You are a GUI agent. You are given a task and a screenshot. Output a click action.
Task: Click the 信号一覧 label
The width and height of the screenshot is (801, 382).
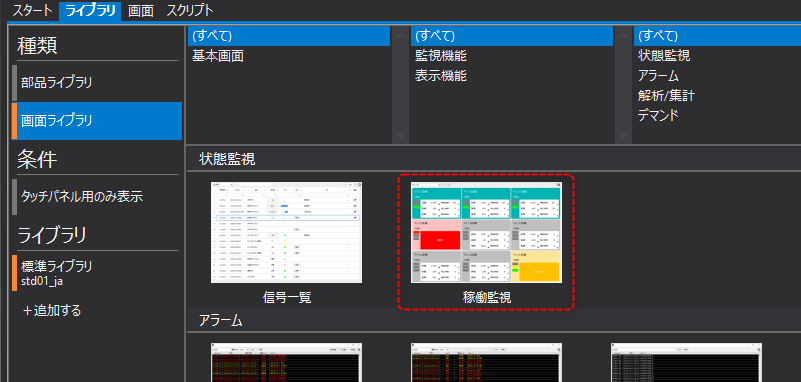coord(287,298)
